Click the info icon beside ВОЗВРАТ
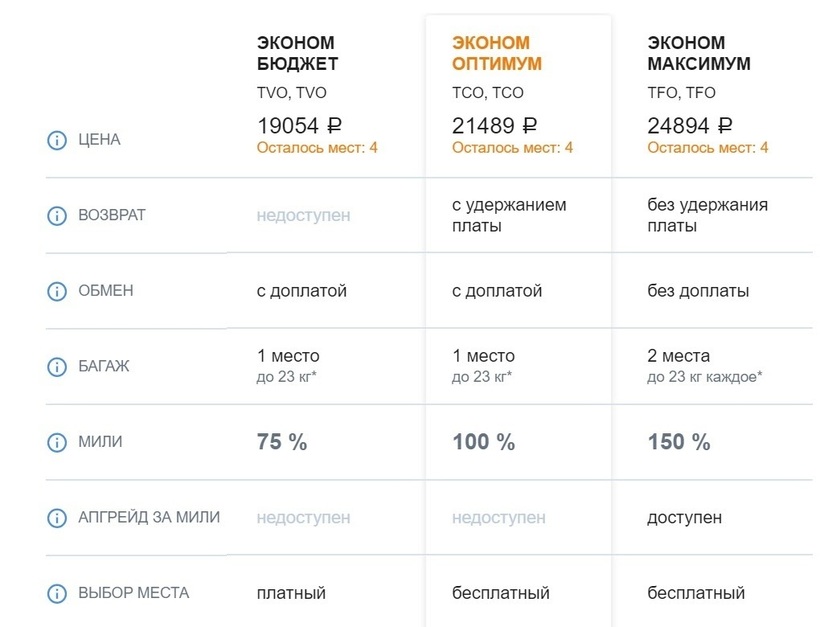This screenshot has width=820, height=627. (x=57, y=216)
